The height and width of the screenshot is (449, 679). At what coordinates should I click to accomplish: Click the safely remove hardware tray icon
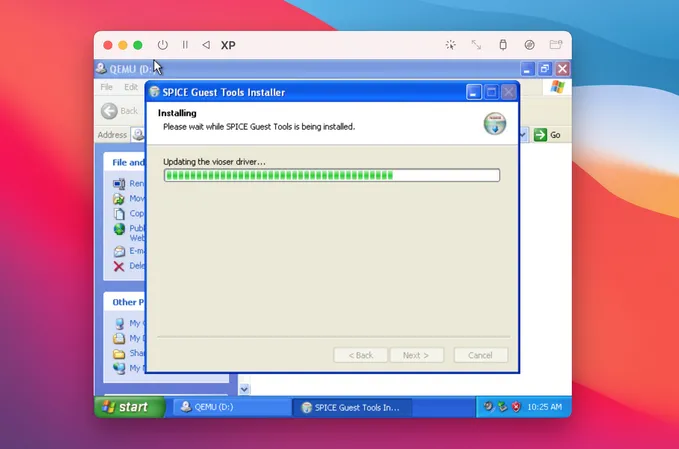pyautogui.click(x=502, y=407)
